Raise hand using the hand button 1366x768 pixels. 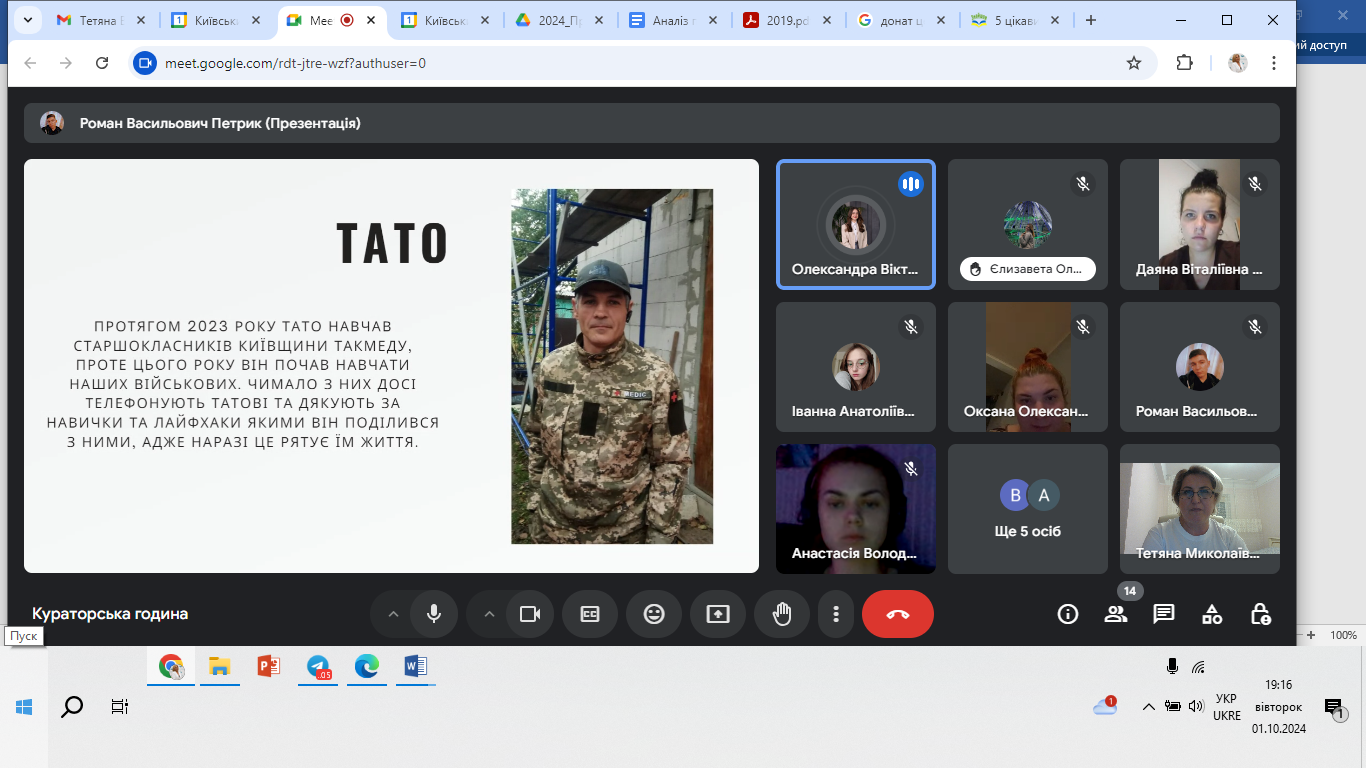point(782,614)
